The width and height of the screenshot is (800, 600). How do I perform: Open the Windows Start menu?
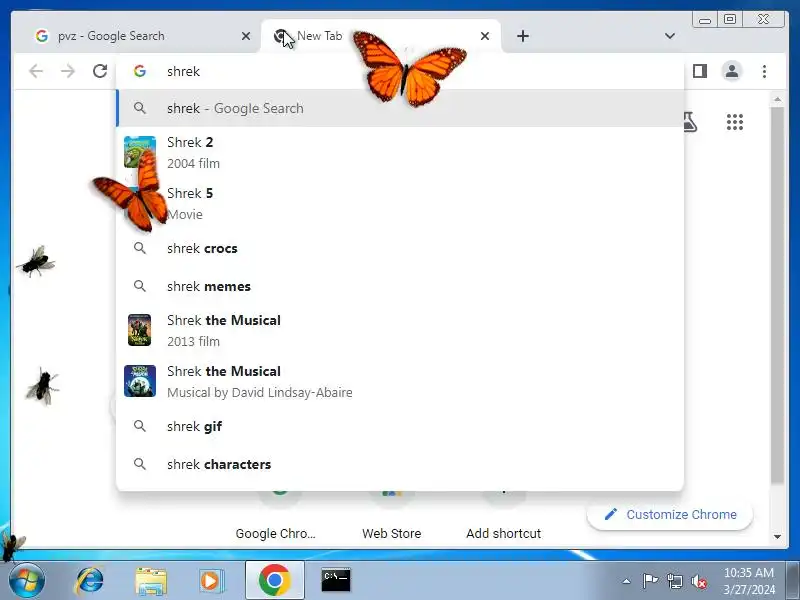click(x=26, y=581)
